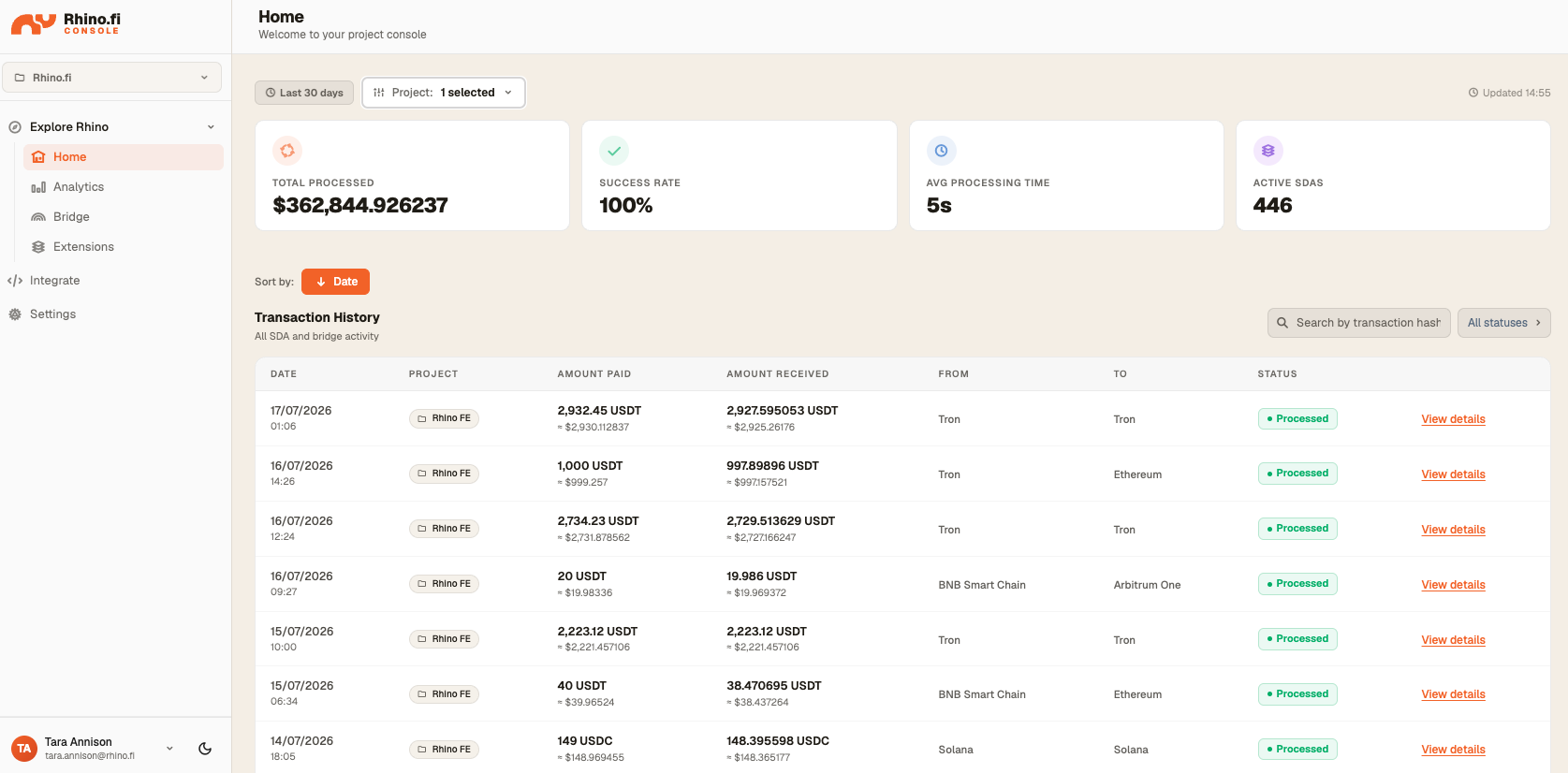
Task: Open the Rhino.fi organization dropdown
Action: point(112,78)
